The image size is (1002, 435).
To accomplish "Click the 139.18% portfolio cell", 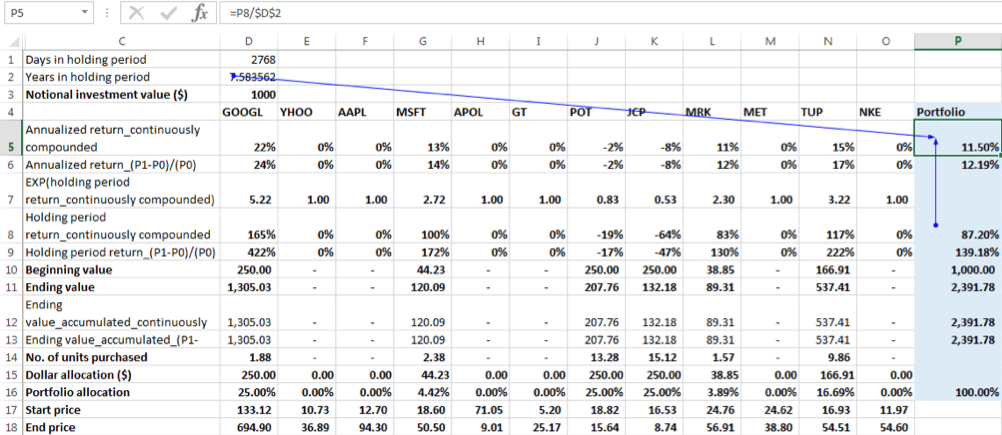I will tap(958, 252).
